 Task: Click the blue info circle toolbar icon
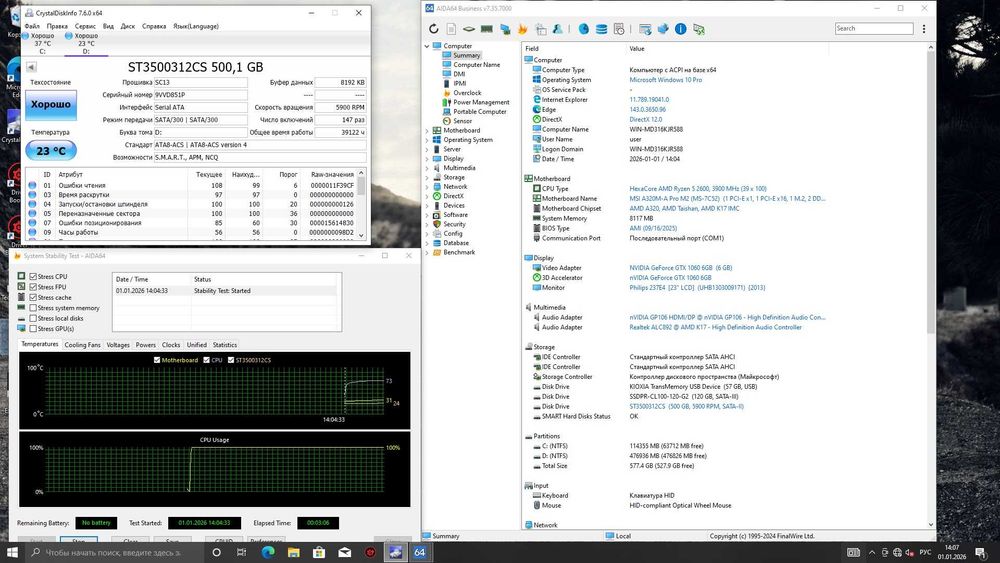click(x=680, y=29)
